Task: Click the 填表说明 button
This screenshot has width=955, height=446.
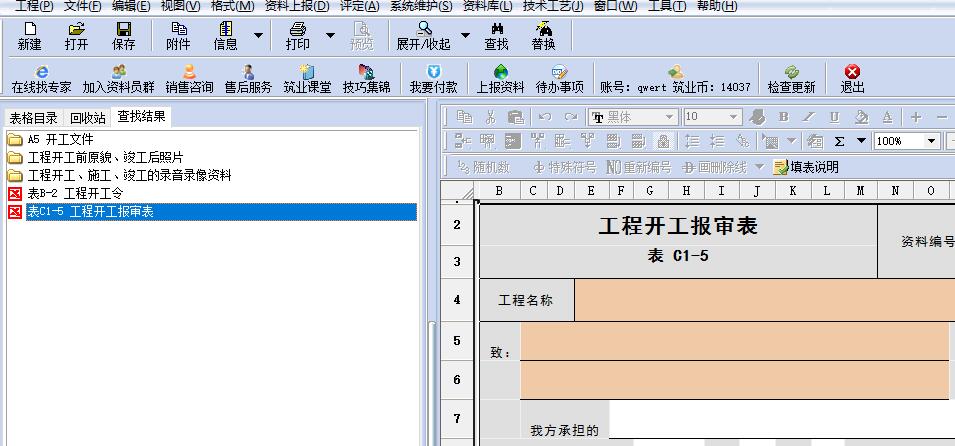Action: coord(806,166)
